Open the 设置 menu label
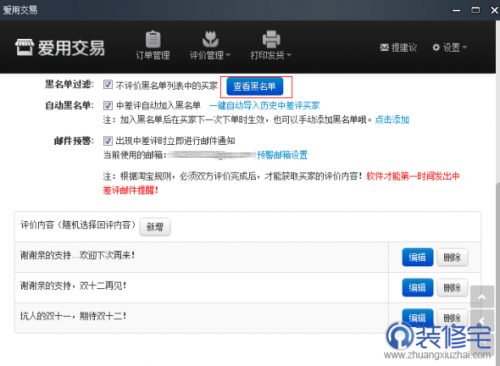500x366 pixels. point(452,48)
